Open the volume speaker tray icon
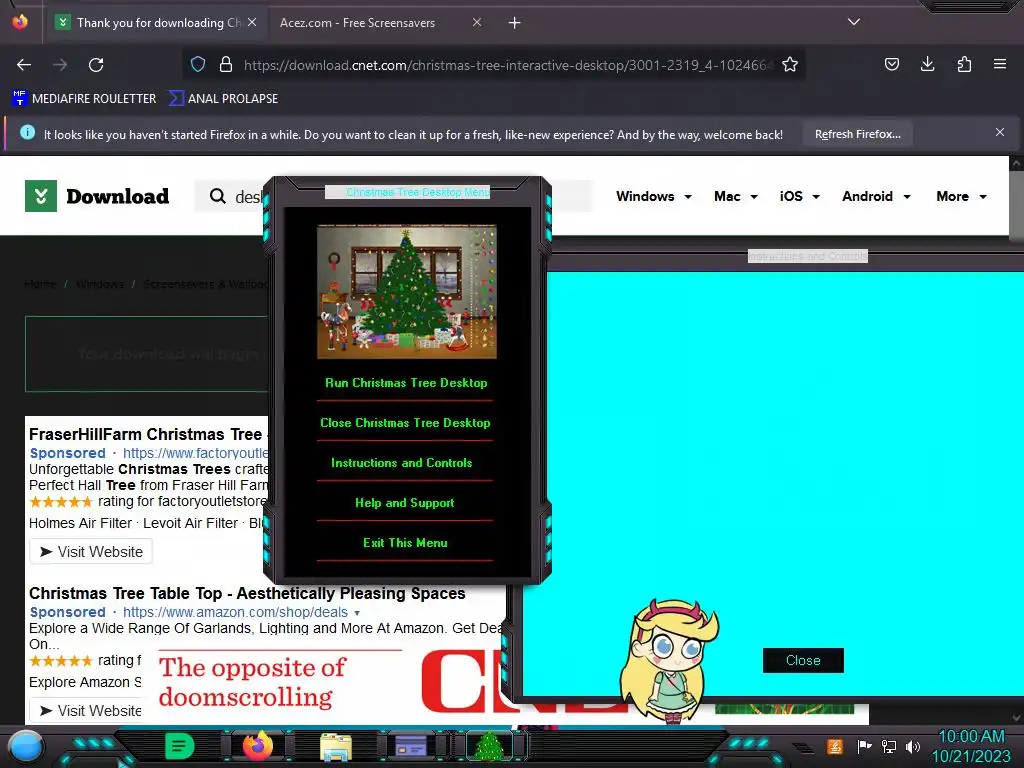Image resolution: width=1024 pixels, height=768 pixels. (x=913, y=746)
